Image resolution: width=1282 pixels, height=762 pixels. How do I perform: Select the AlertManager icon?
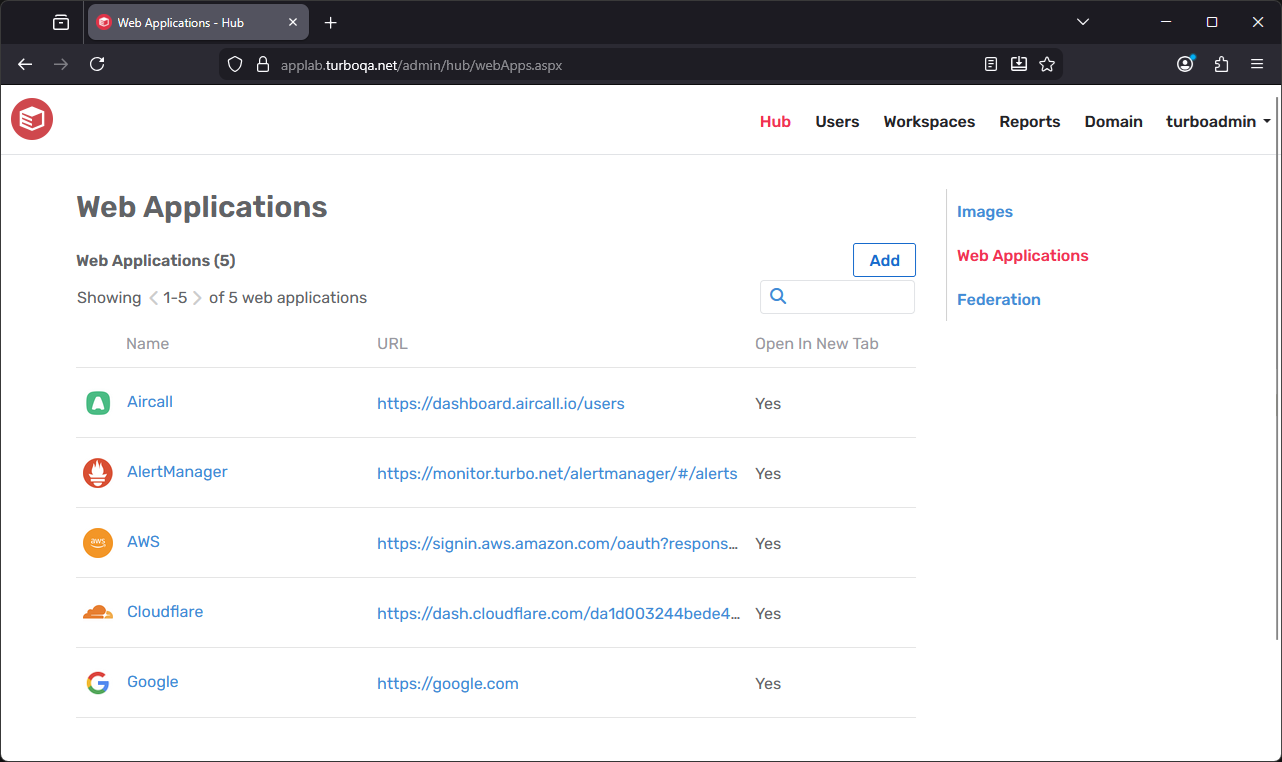[97, 472]
